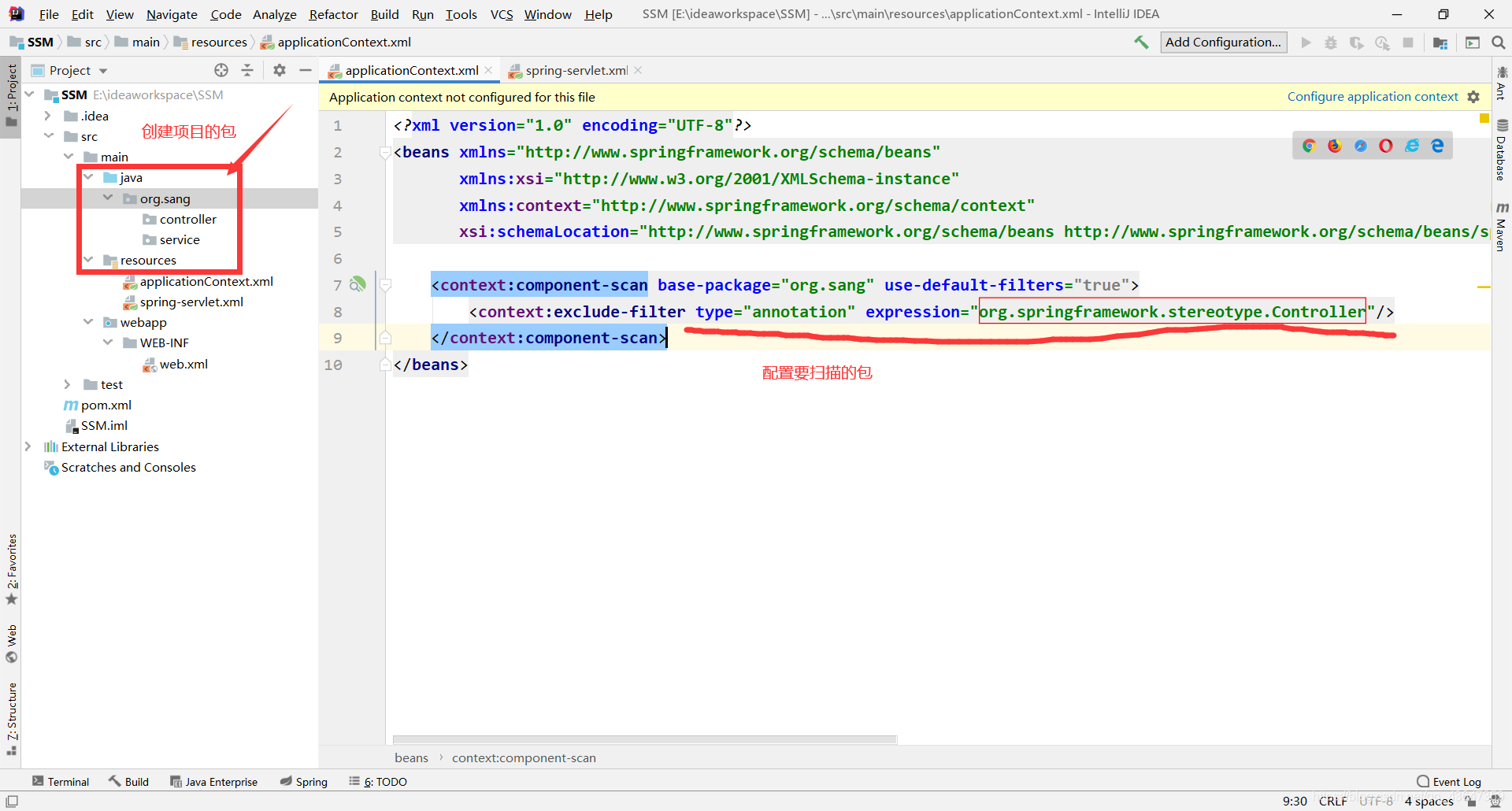Click the editor horizontal scrollbar
The width and height of the screenshot is (1512, 811).
645,739
